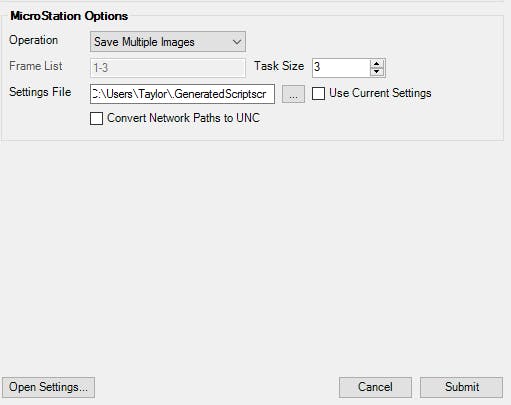Cancel the MicroStation submission dialog
This screenshot has width=511, height=405.
click(375, 387)
